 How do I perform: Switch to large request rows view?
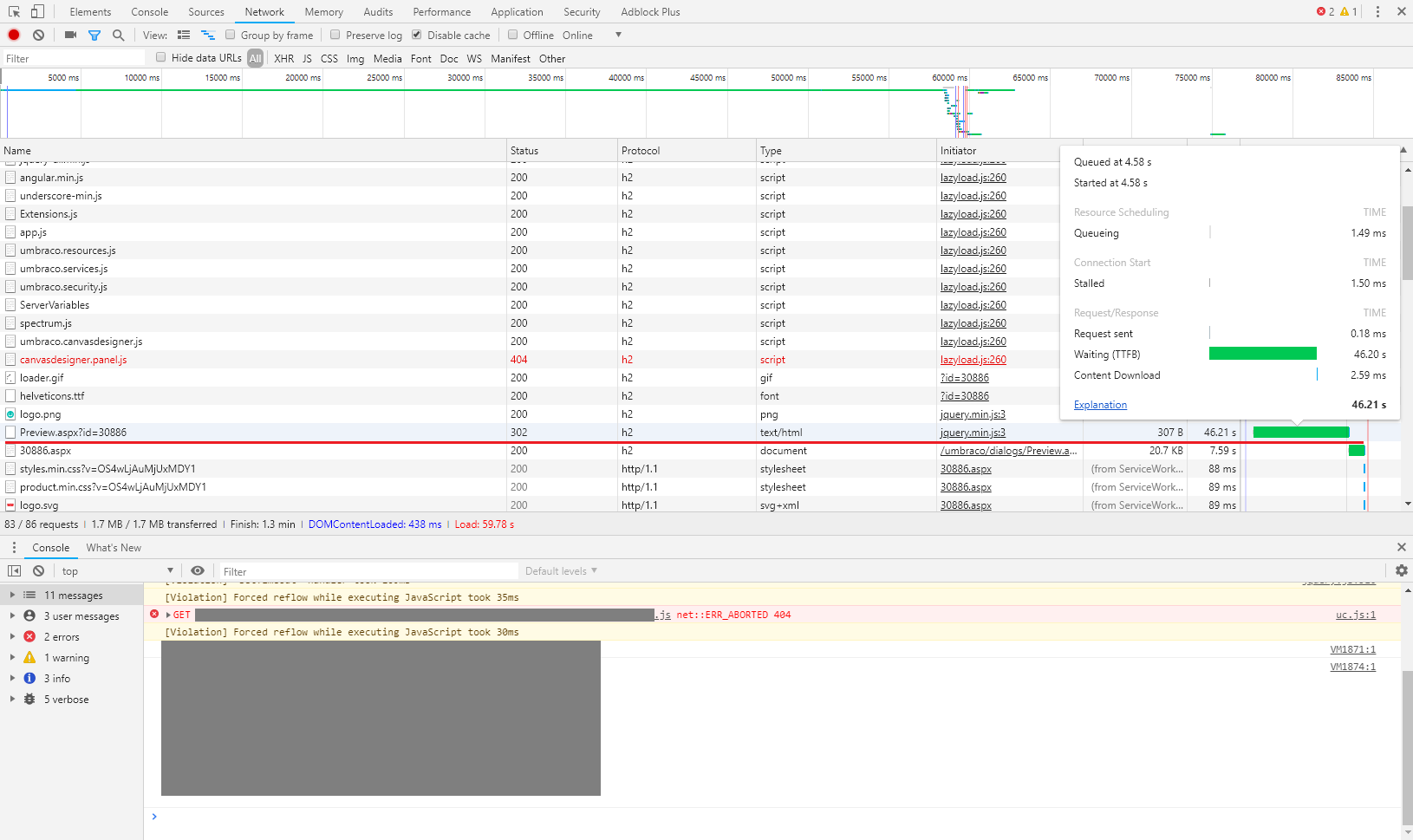click(183, 35)
